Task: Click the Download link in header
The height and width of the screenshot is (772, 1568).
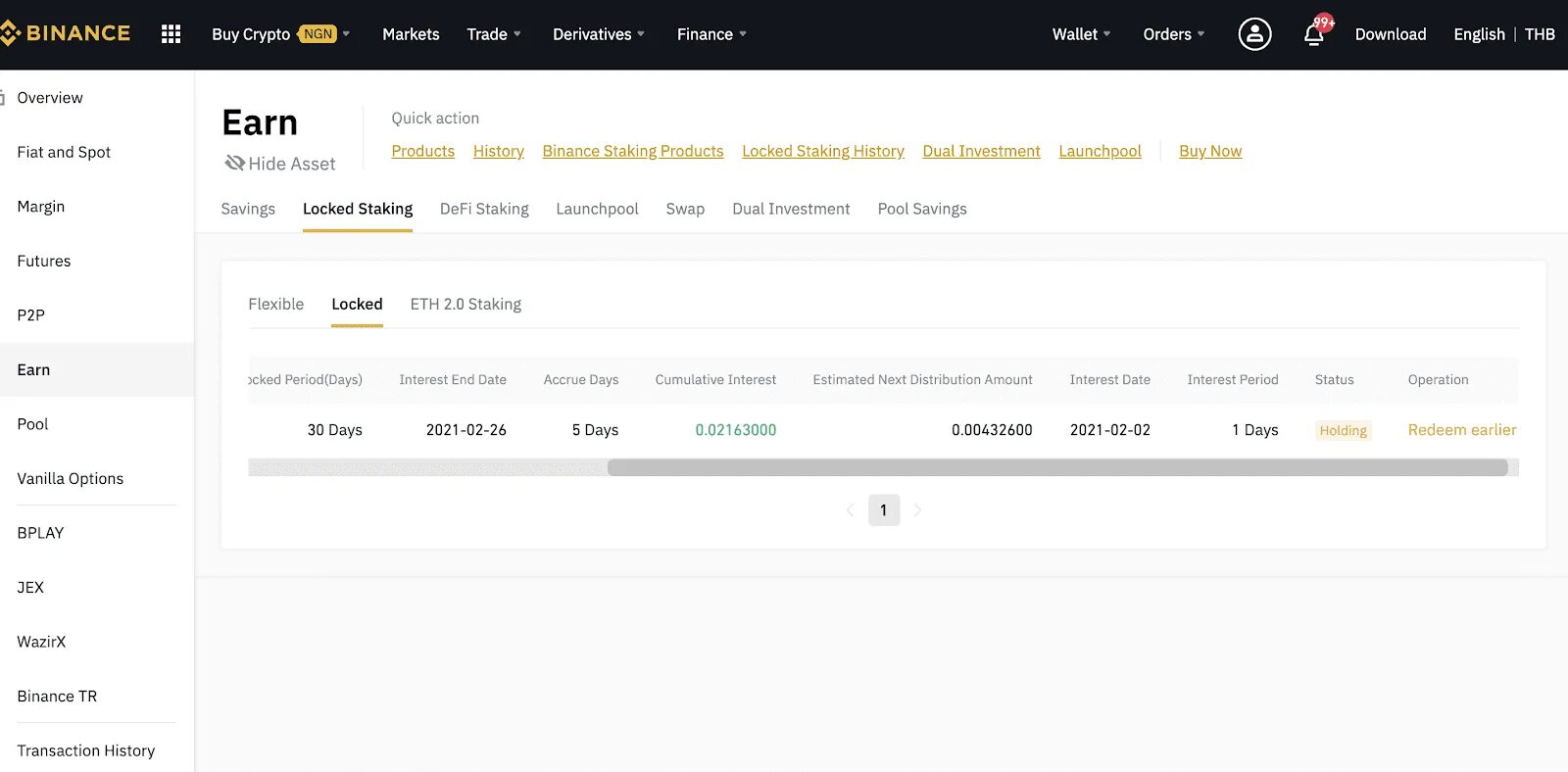Action: (x=1391, y=34)
